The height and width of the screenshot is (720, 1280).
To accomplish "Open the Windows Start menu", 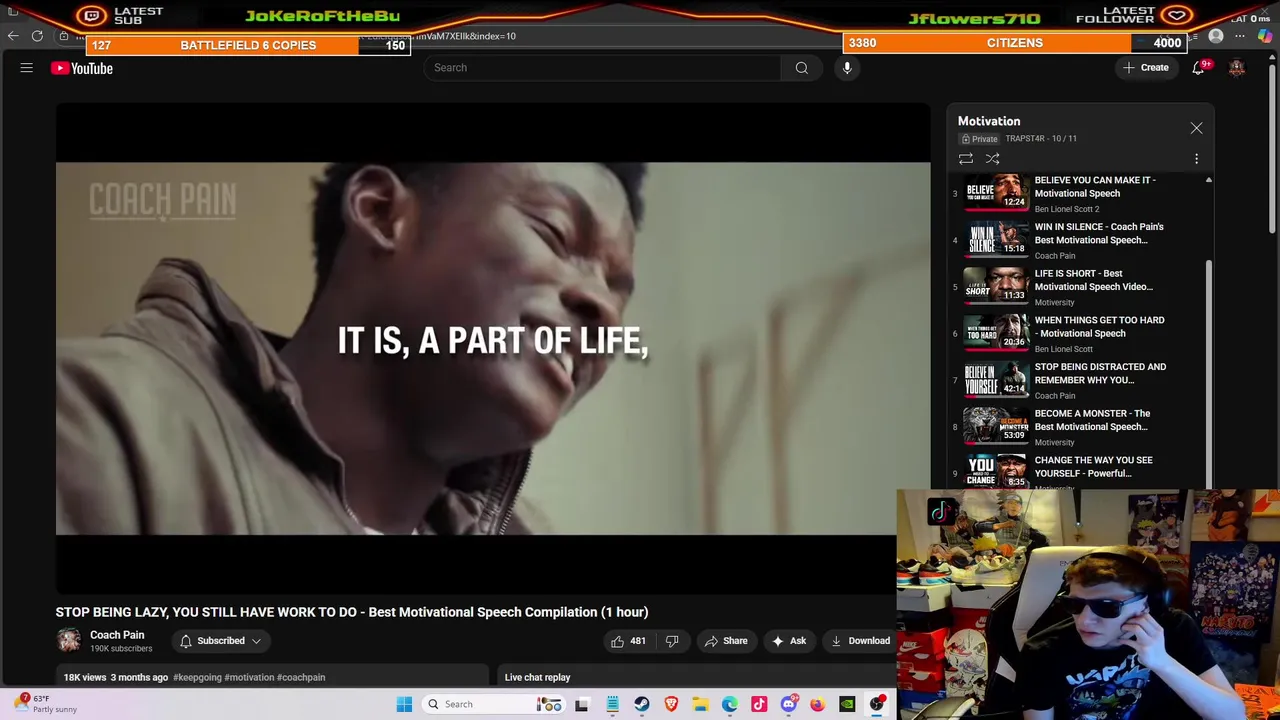I will pos(404,704).
